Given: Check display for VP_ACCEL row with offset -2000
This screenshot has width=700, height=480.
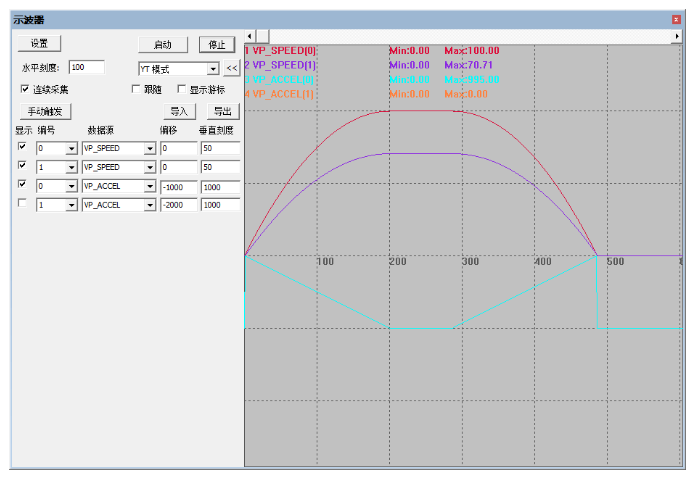Looking at the screenshot, I should pyautogui.click(x=22, y=203).
